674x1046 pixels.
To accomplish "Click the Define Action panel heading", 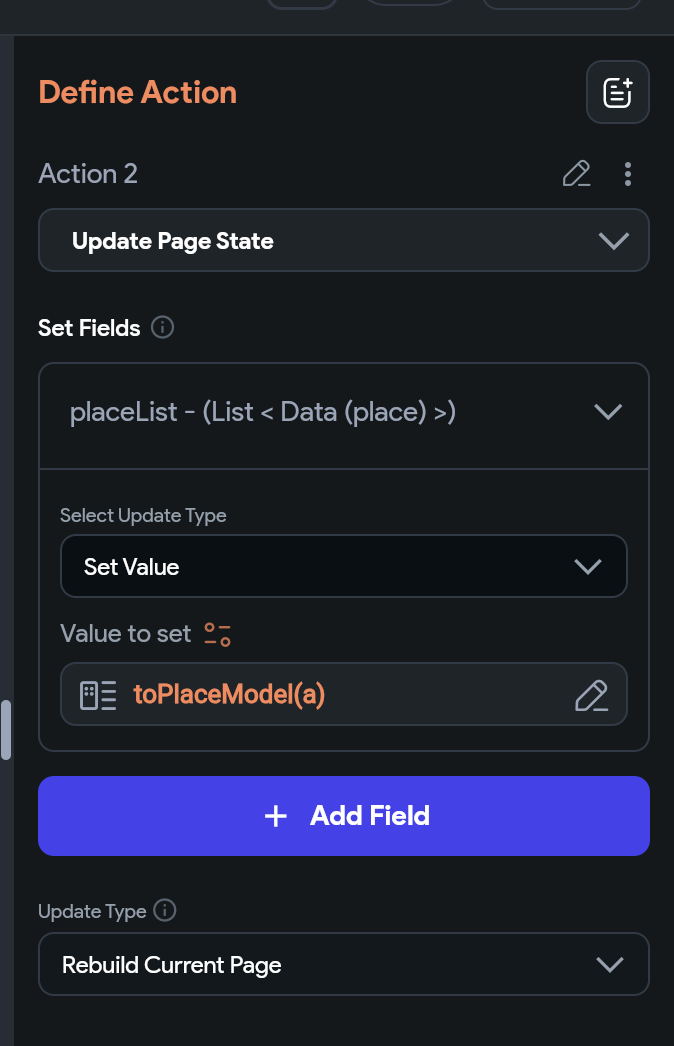I will tap(138, 92).
